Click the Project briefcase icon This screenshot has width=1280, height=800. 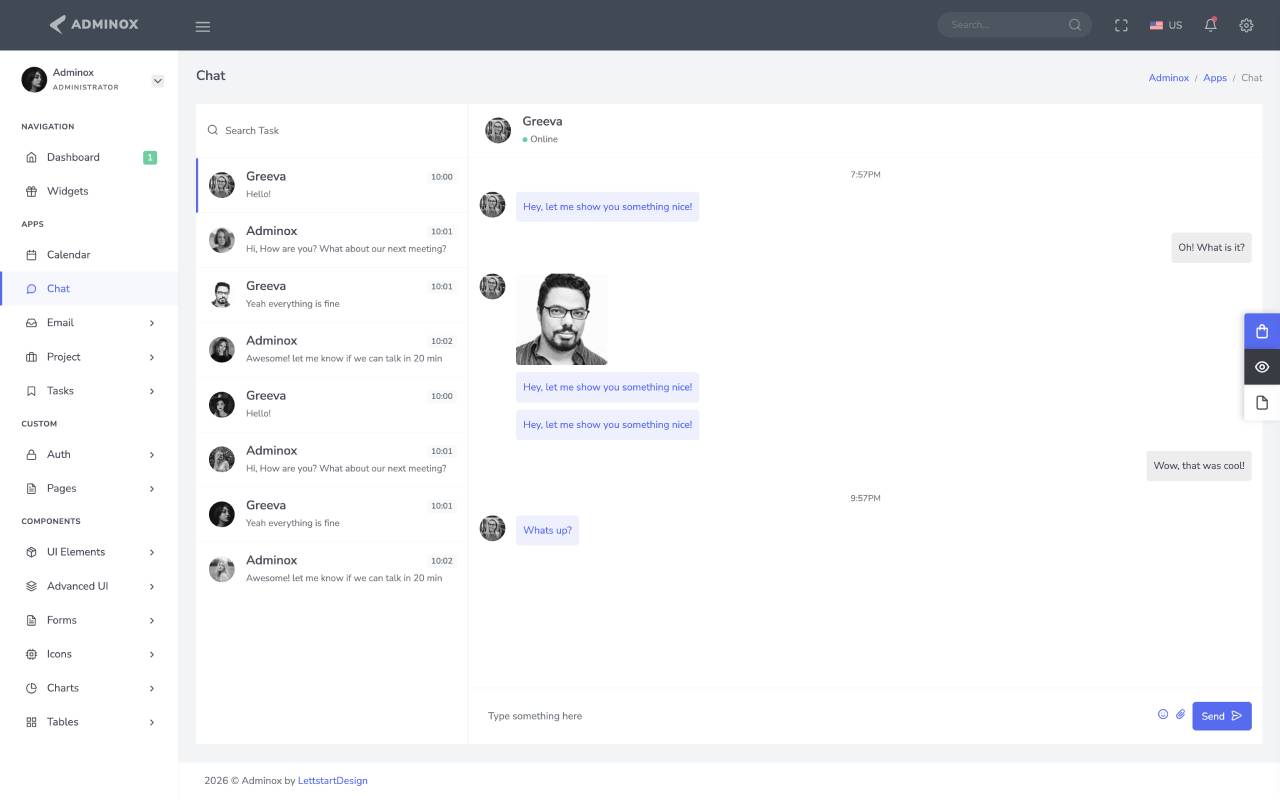pos(31,357)
